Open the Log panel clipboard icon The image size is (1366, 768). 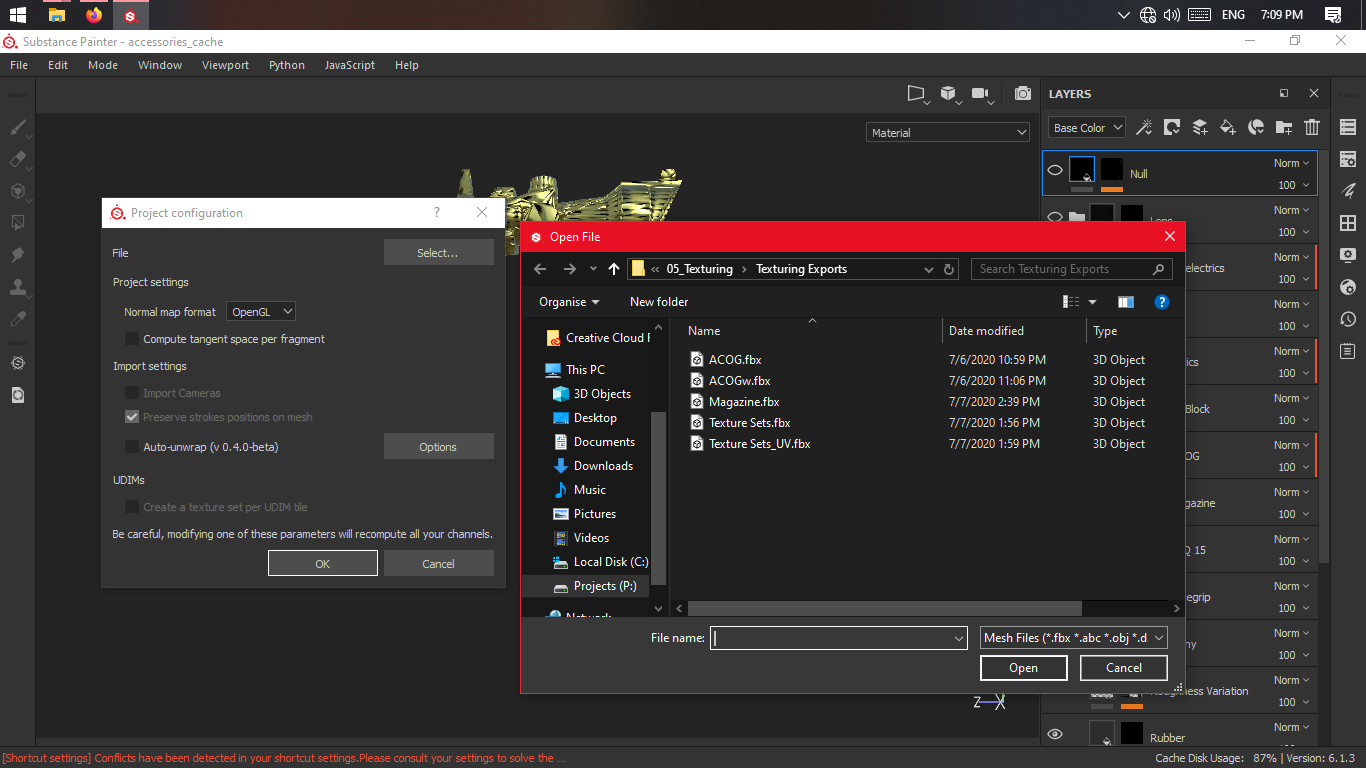(1348, 351)
